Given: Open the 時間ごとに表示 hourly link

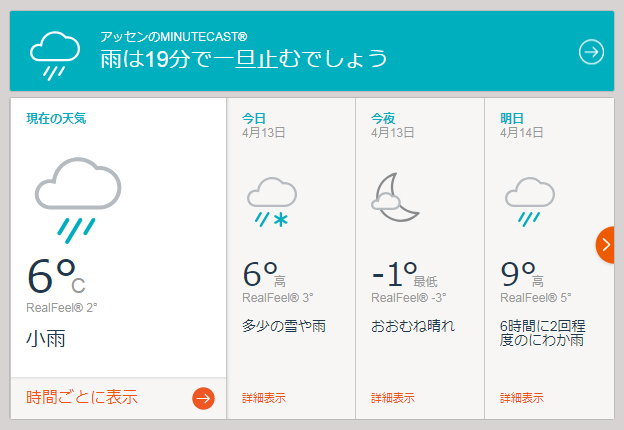Looking at the screenshot, I should coord(82,398).
